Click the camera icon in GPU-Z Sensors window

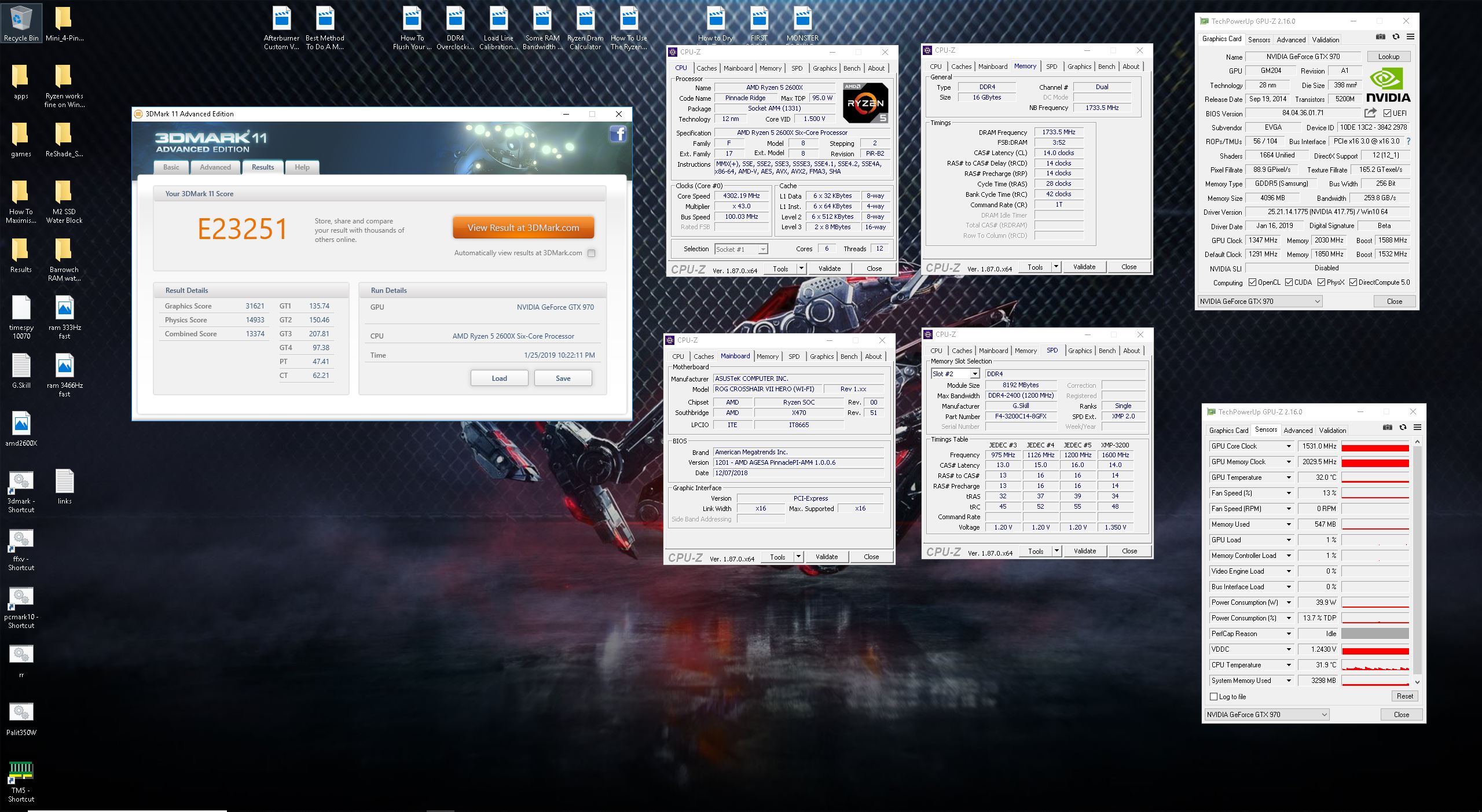[1388, 427]
